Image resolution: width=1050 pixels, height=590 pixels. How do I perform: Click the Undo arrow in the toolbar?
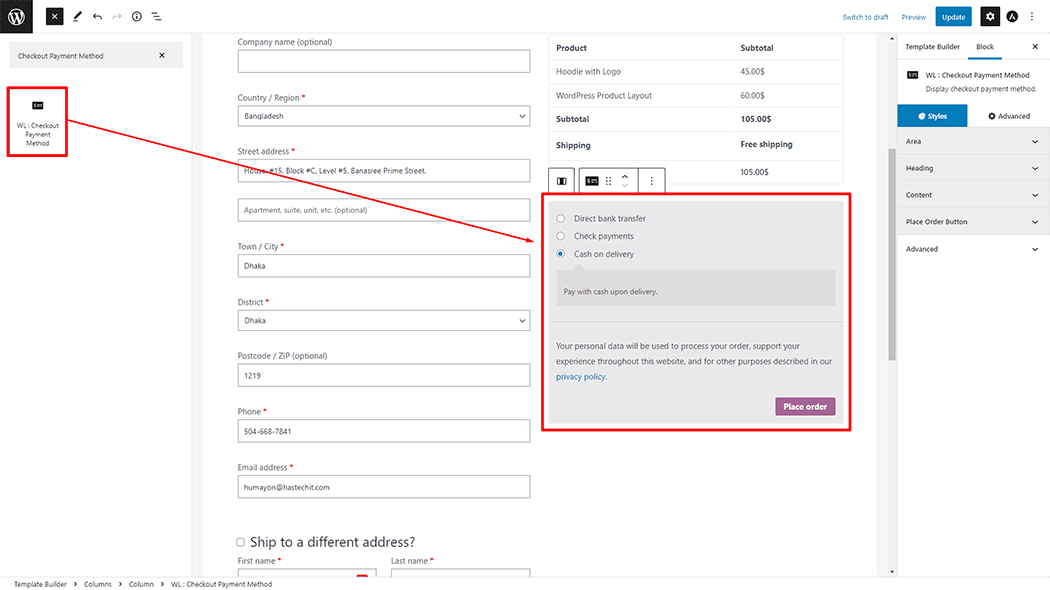(97, 17)
